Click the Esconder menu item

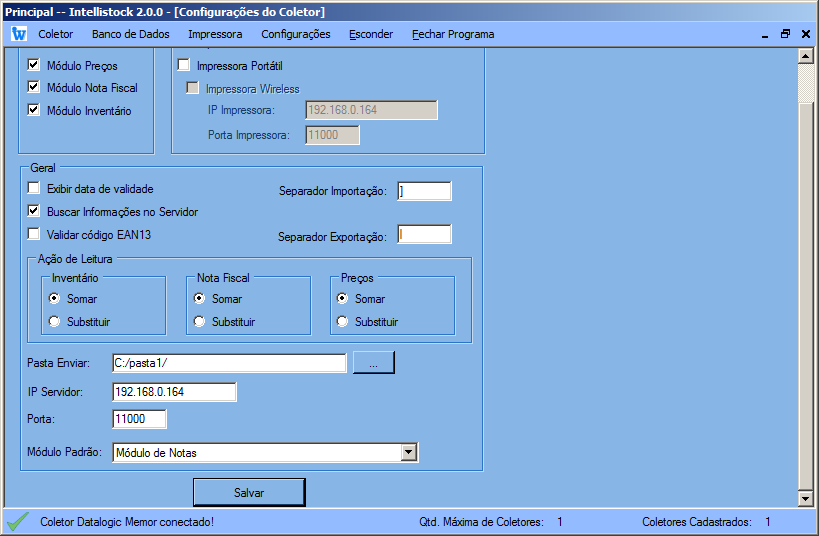coord(371,34)
